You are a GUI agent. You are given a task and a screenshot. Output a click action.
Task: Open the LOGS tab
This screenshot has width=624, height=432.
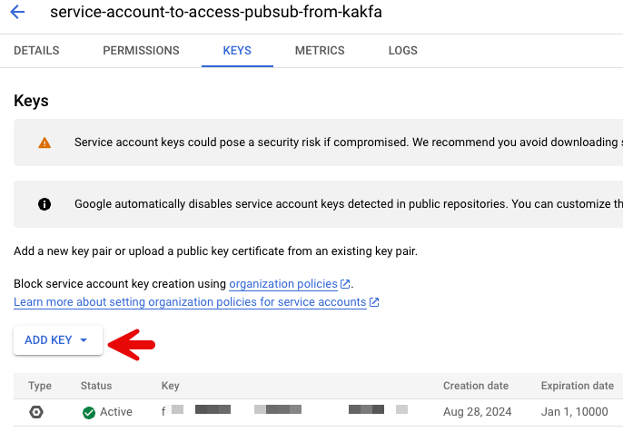point(403,51)
